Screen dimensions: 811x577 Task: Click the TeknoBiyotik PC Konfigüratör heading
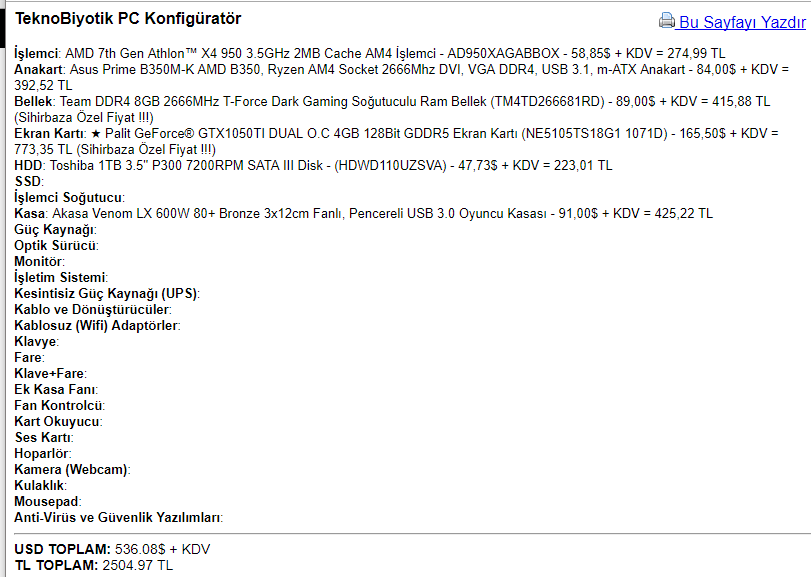[x=128, y=19]
